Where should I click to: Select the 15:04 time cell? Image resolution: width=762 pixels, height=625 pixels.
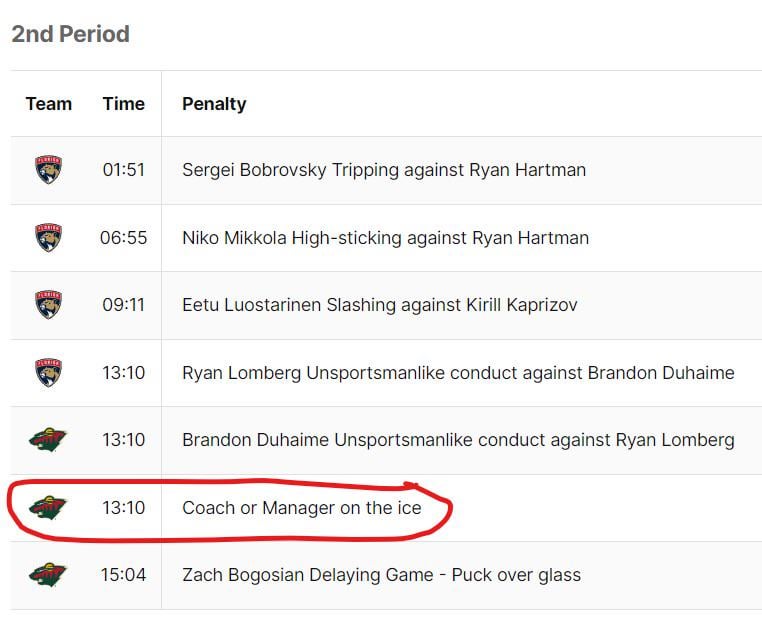tap(123, 575)
